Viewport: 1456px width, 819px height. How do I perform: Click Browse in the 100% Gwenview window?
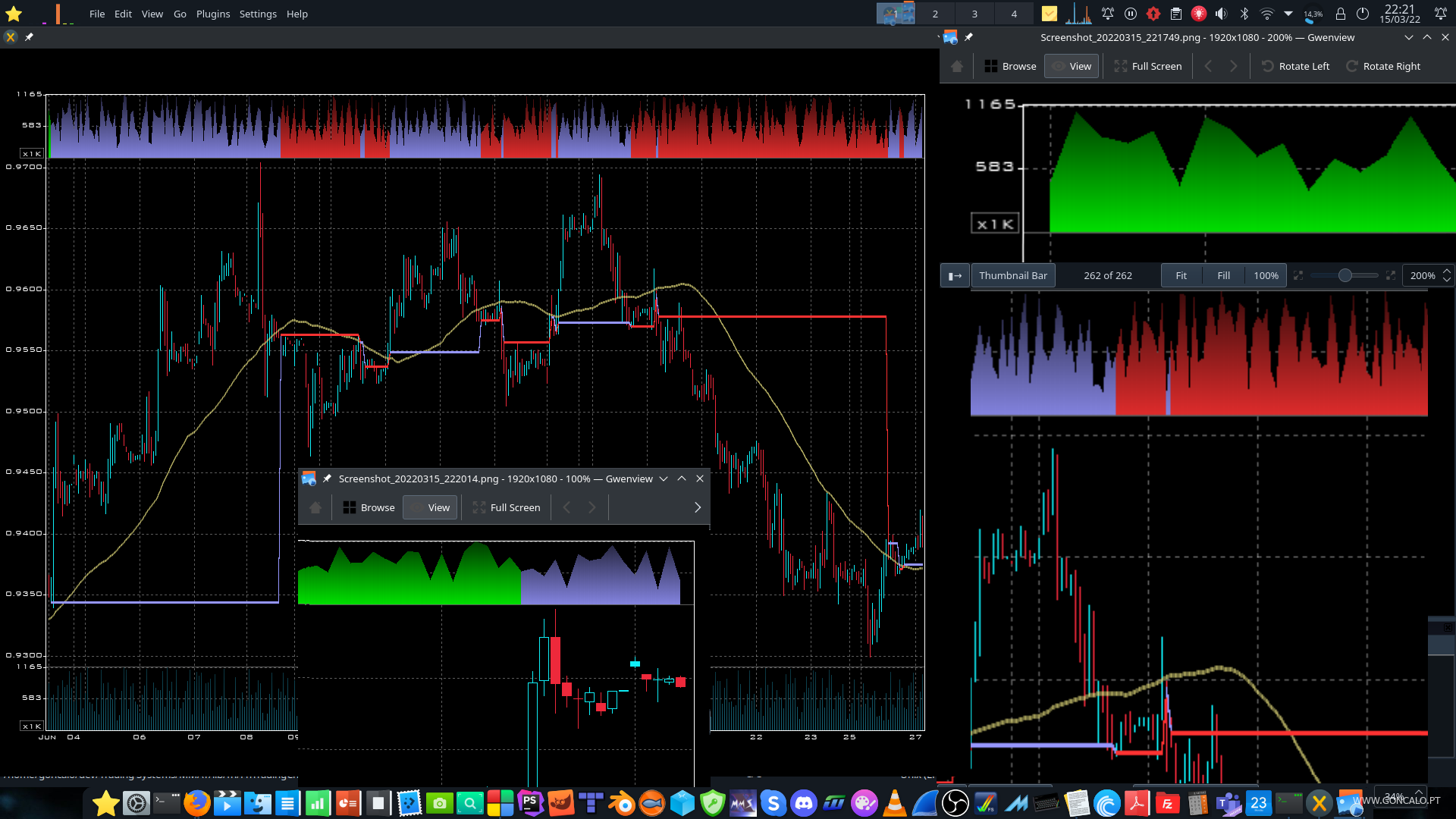click(x=369, y=507)
